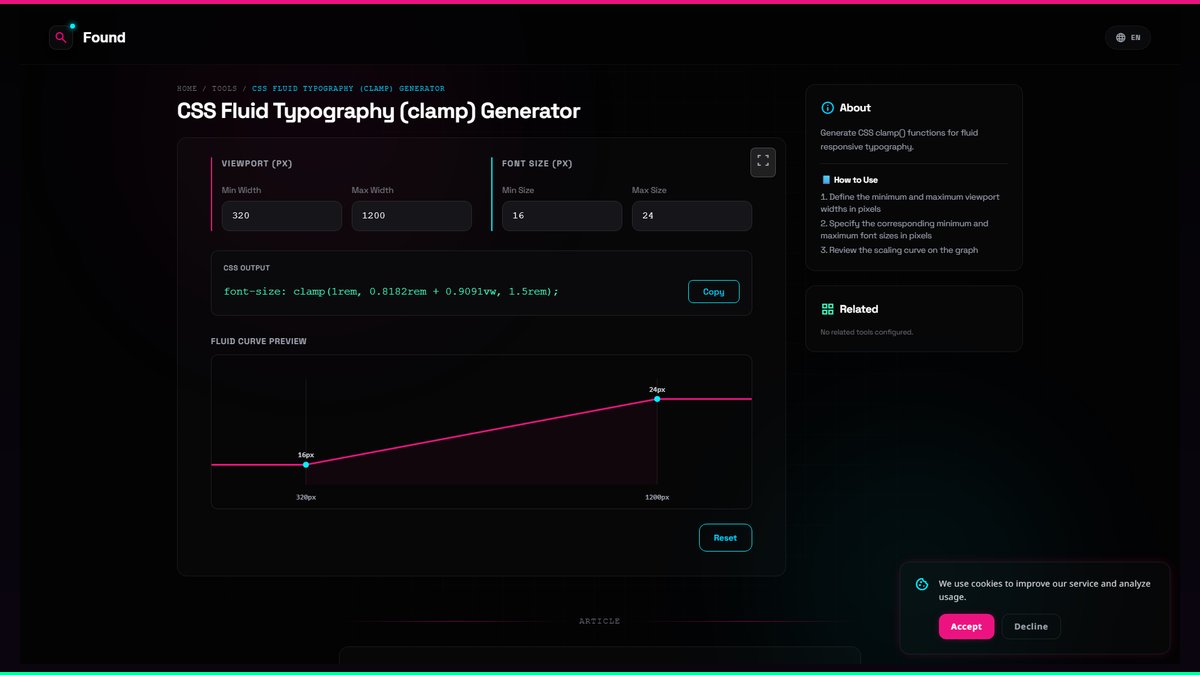1200x675 pixels.
Task: Click the CSS OUTPUT label
Action: click(x=246, y=268)
